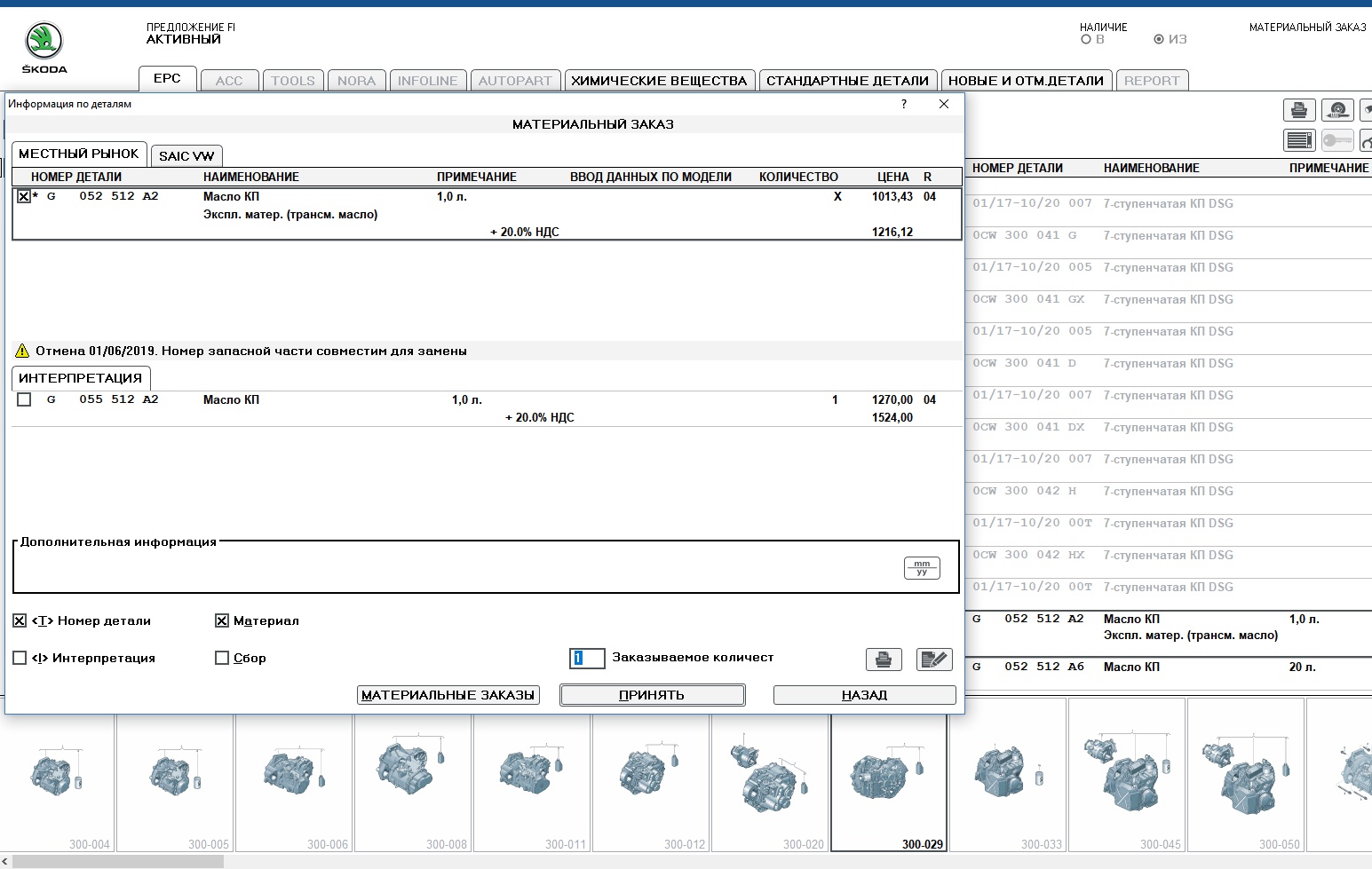The image size is (1372, 869).
Task: Click the edit note pencil icon
Action: (x=933, y=660)
